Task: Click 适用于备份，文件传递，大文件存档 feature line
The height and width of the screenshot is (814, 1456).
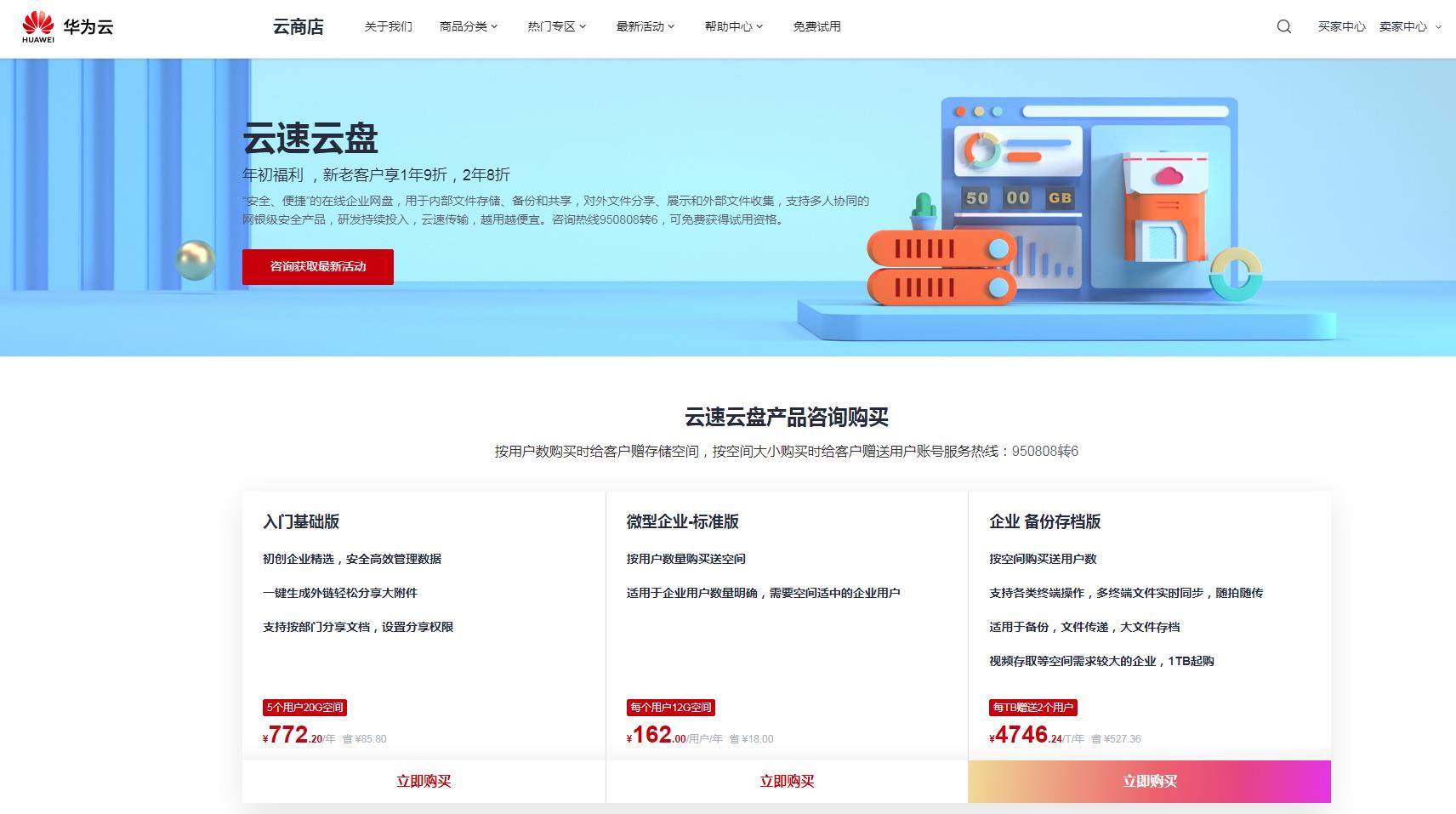Action: click(1084, 627)
